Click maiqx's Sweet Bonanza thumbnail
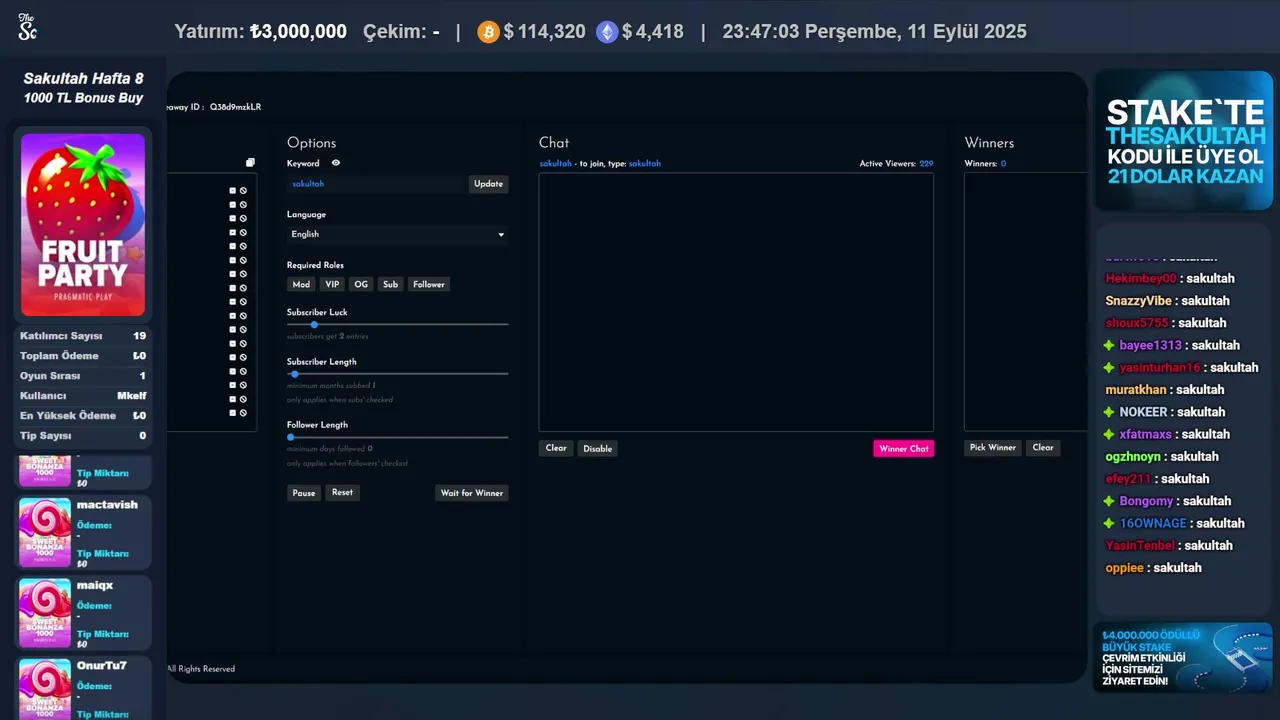This screenshot has height=720, width=1280. click(45, 613)
